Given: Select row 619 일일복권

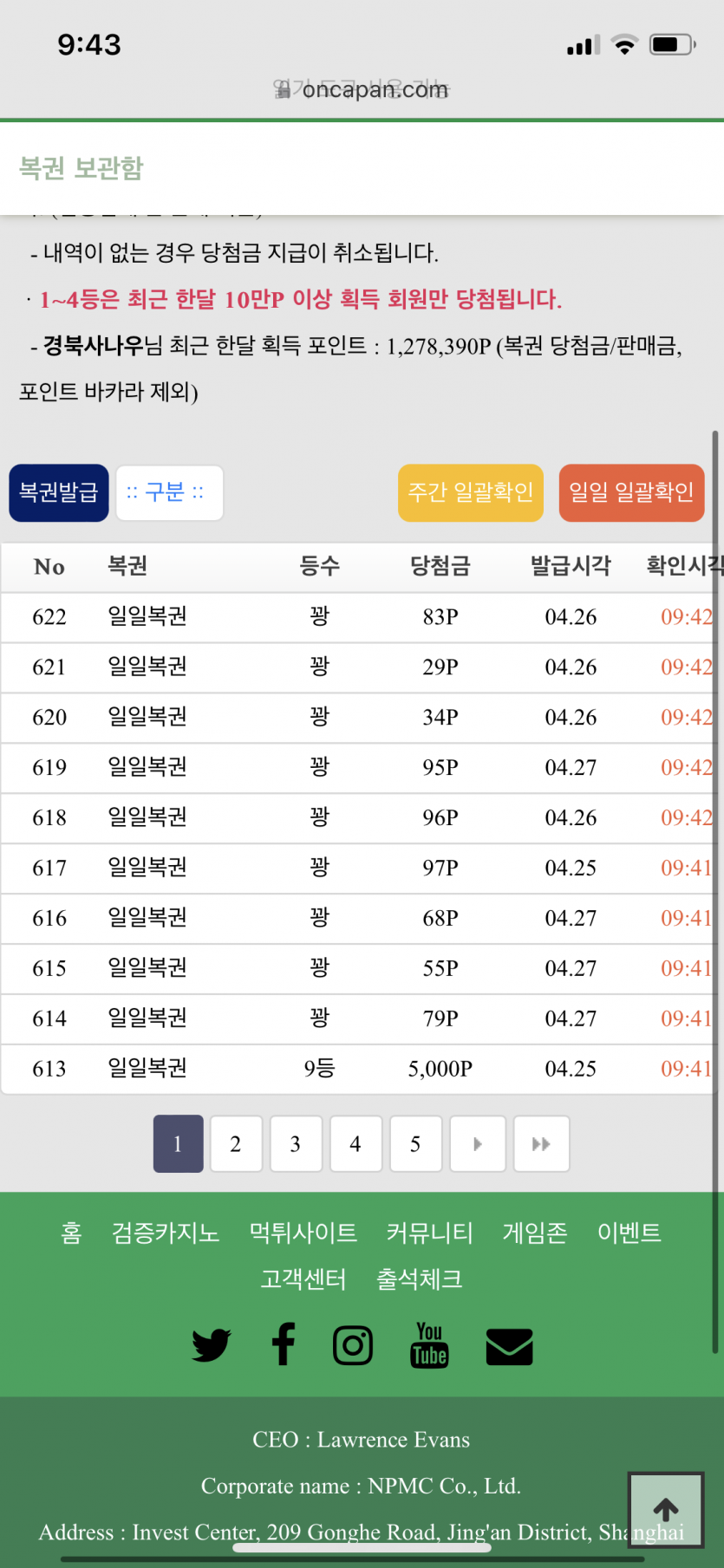Looking at the screenshot, I should (357, 768).
